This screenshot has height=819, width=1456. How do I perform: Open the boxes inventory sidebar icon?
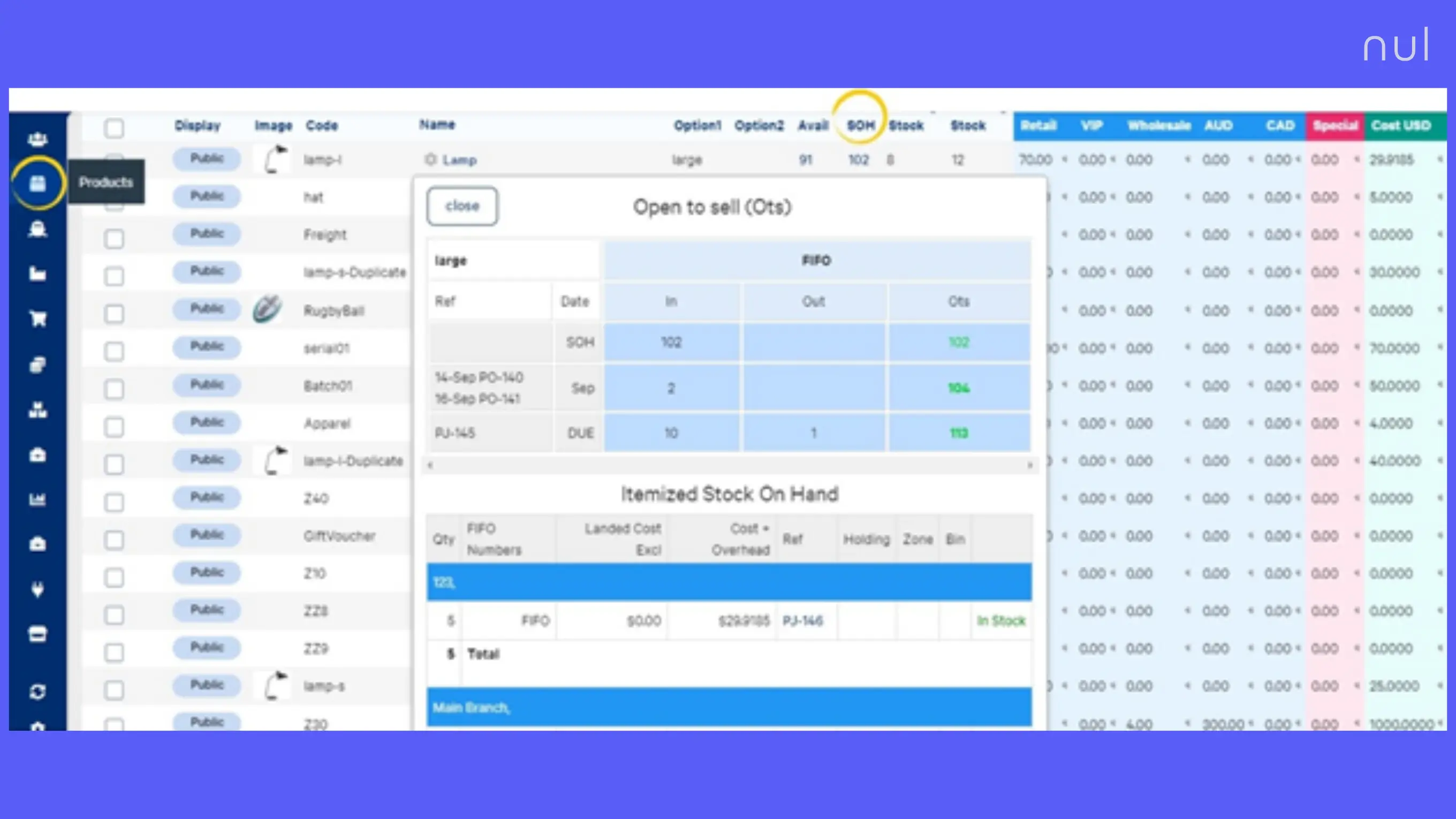37,410
